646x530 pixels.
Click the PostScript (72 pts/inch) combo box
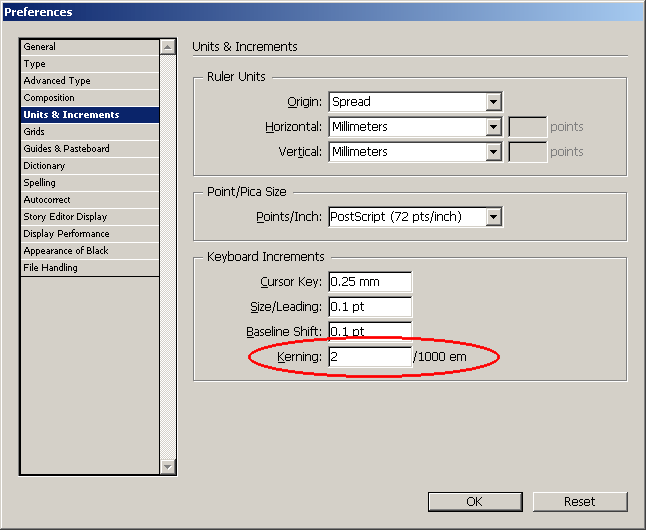click(x=415, y=217)
